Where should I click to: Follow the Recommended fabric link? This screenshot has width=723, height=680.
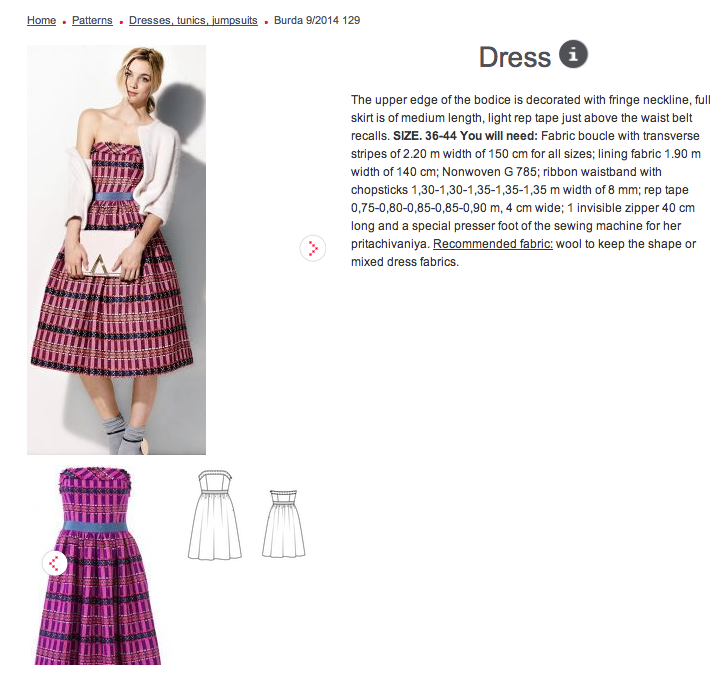click(492, 243)
